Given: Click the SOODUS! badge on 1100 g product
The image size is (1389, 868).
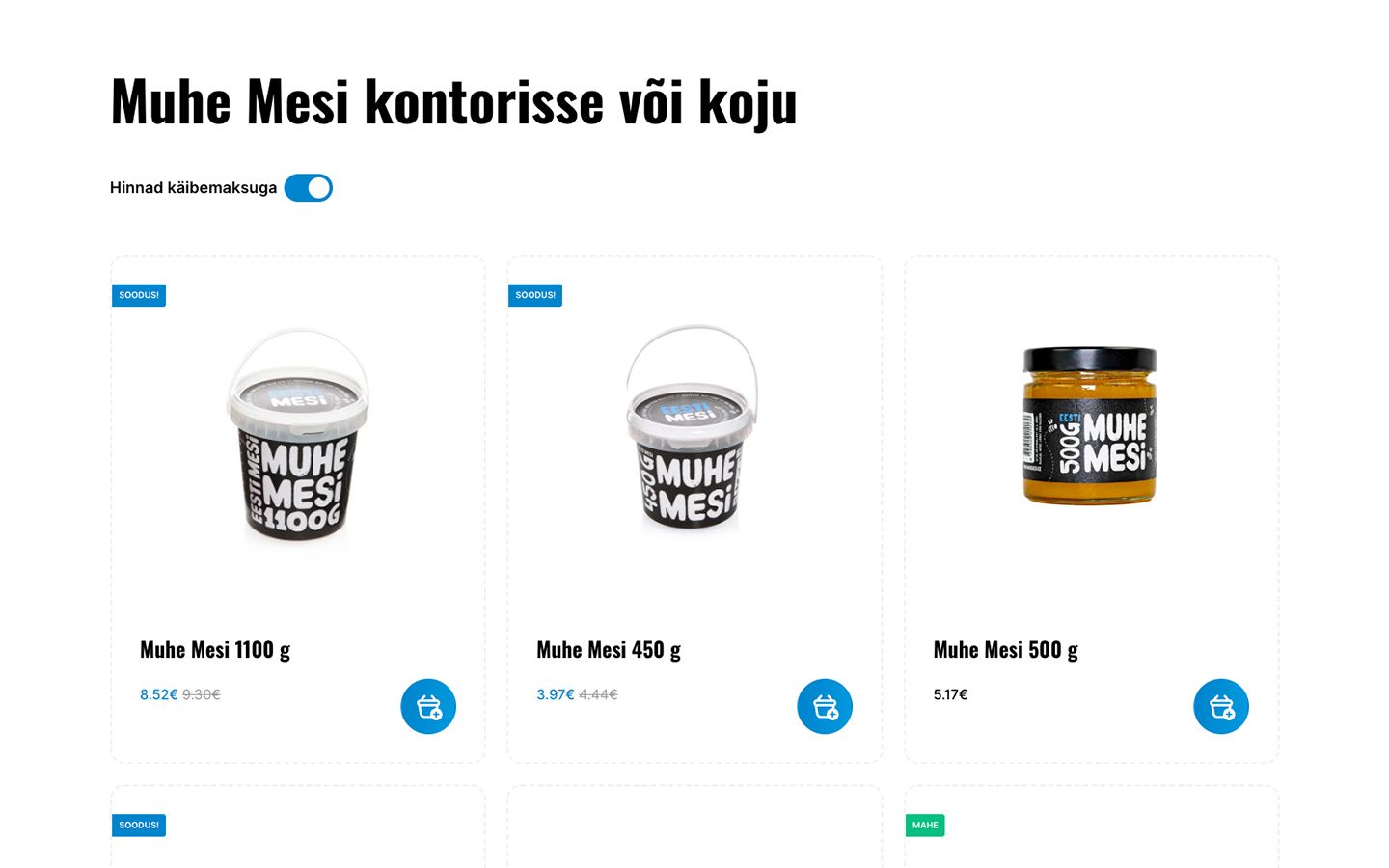Looking at the screenshot, I should click(139, 295).
